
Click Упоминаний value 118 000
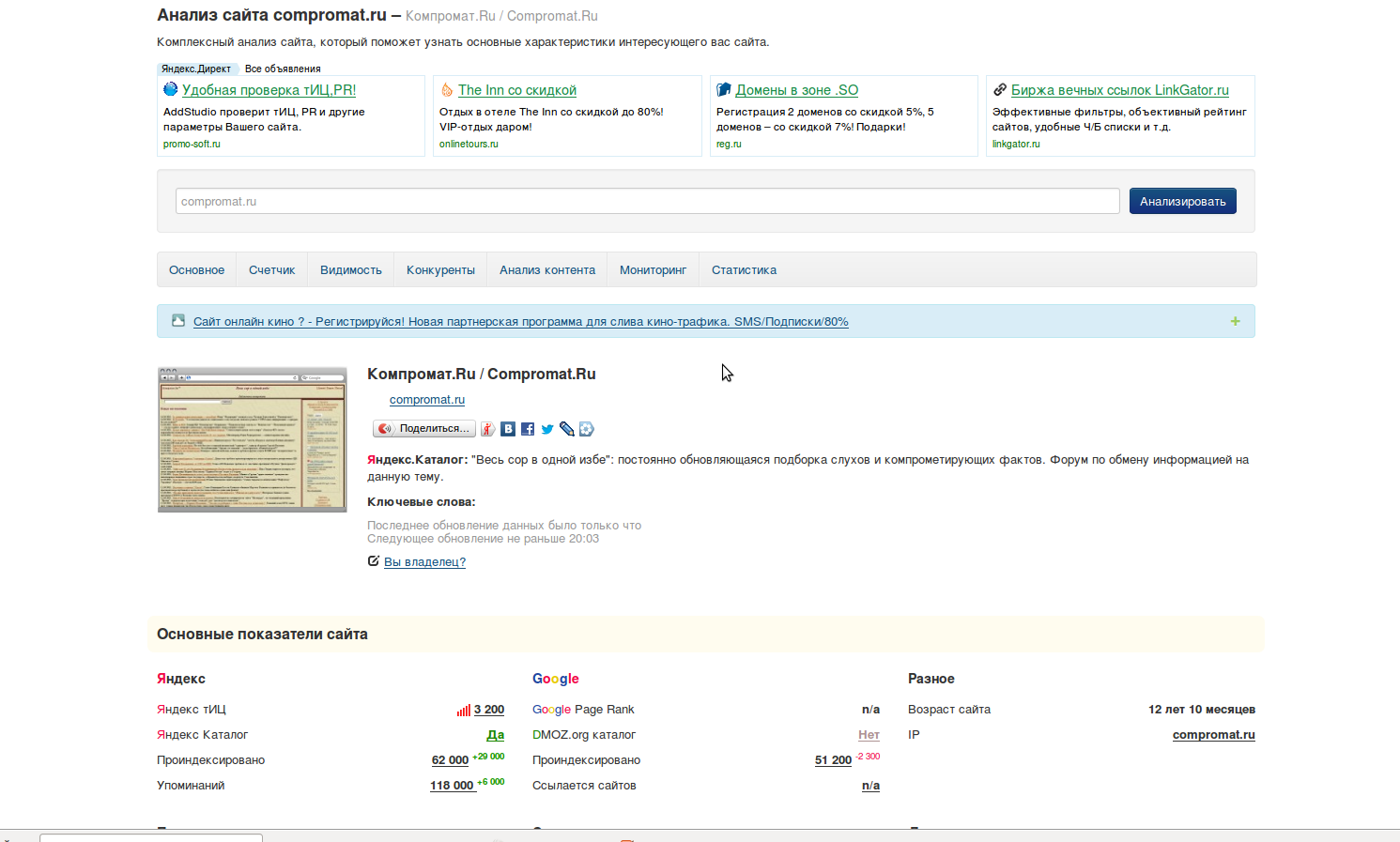[452, 786]
